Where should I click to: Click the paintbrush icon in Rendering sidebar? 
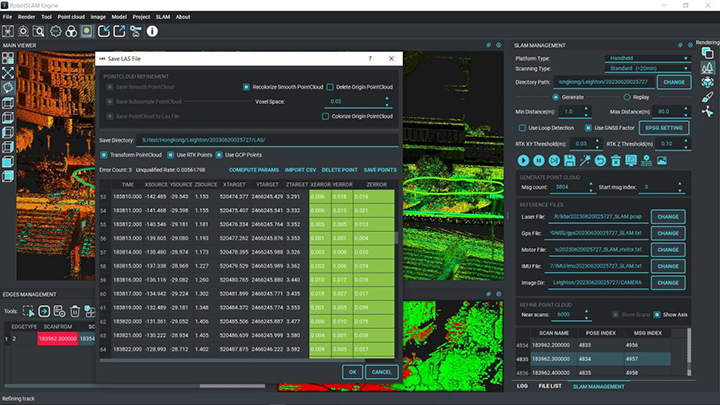[x=708, y=97]
